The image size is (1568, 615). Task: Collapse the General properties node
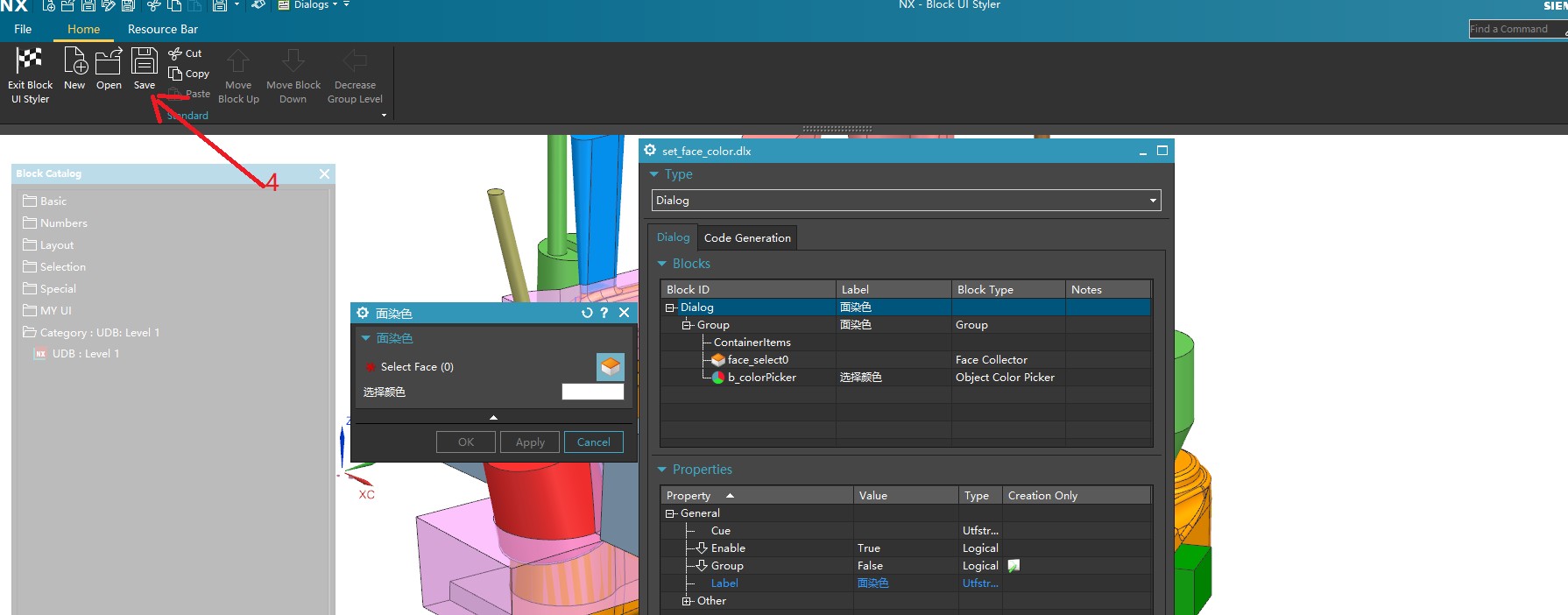click(x=670, y=513)
